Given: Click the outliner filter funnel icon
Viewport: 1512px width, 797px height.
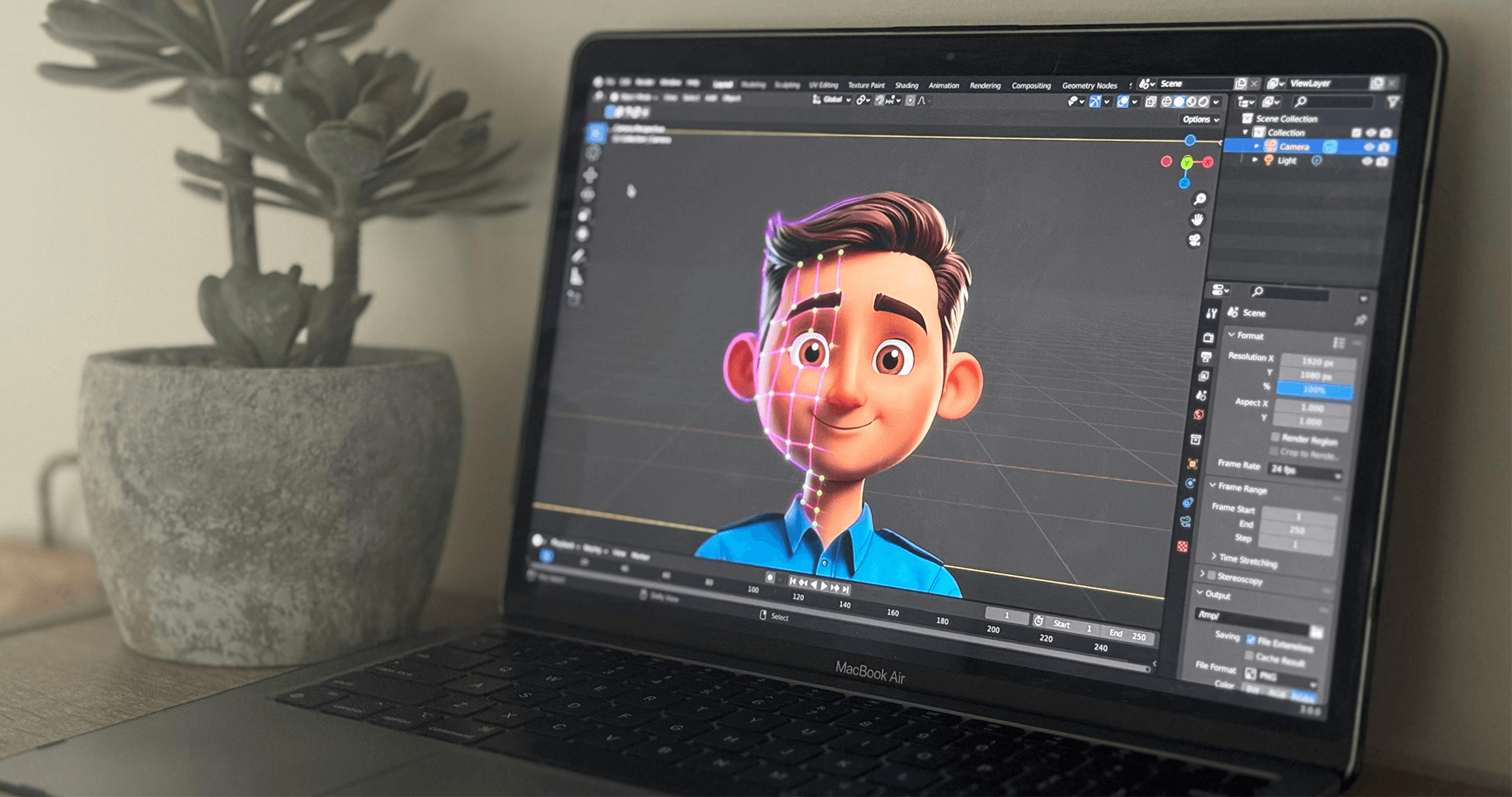Looking at the screenshot, I should point(1392,103).
